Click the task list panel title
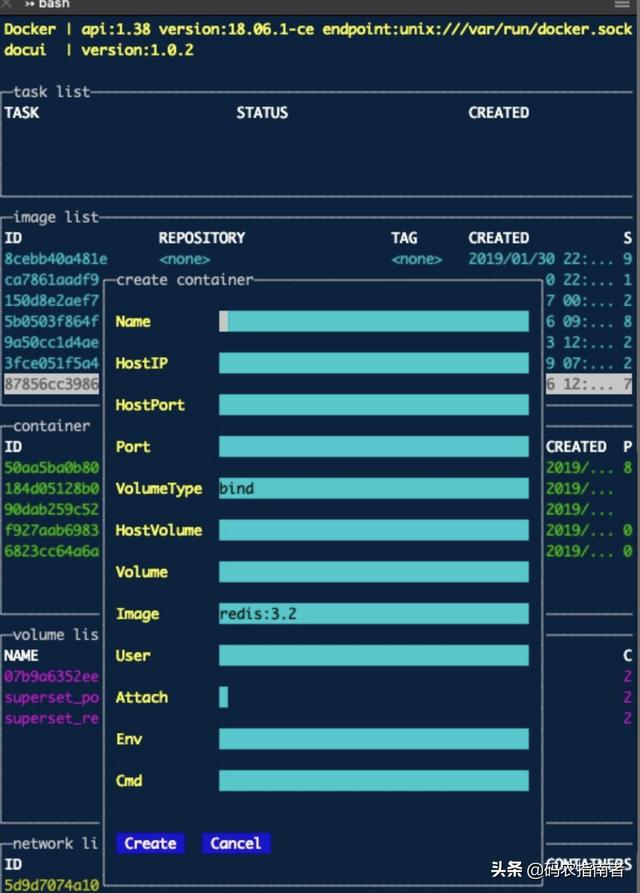The width and height of the screenshot is (640, 893). [x=52, y=92]
